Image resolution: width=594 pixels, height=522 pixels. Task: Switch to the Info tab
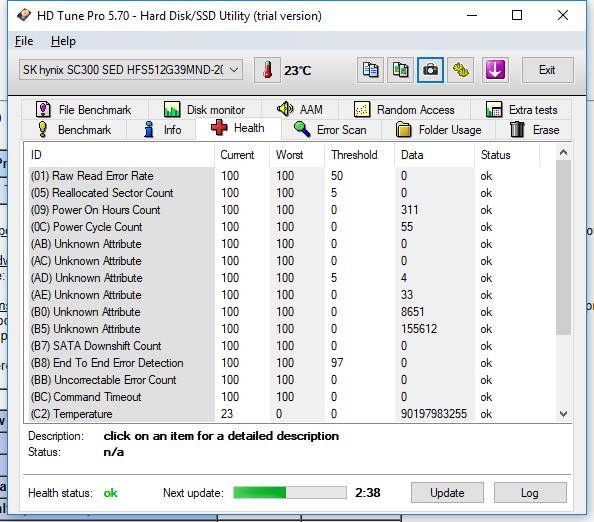pyautogui.click(x=162, y=130)
